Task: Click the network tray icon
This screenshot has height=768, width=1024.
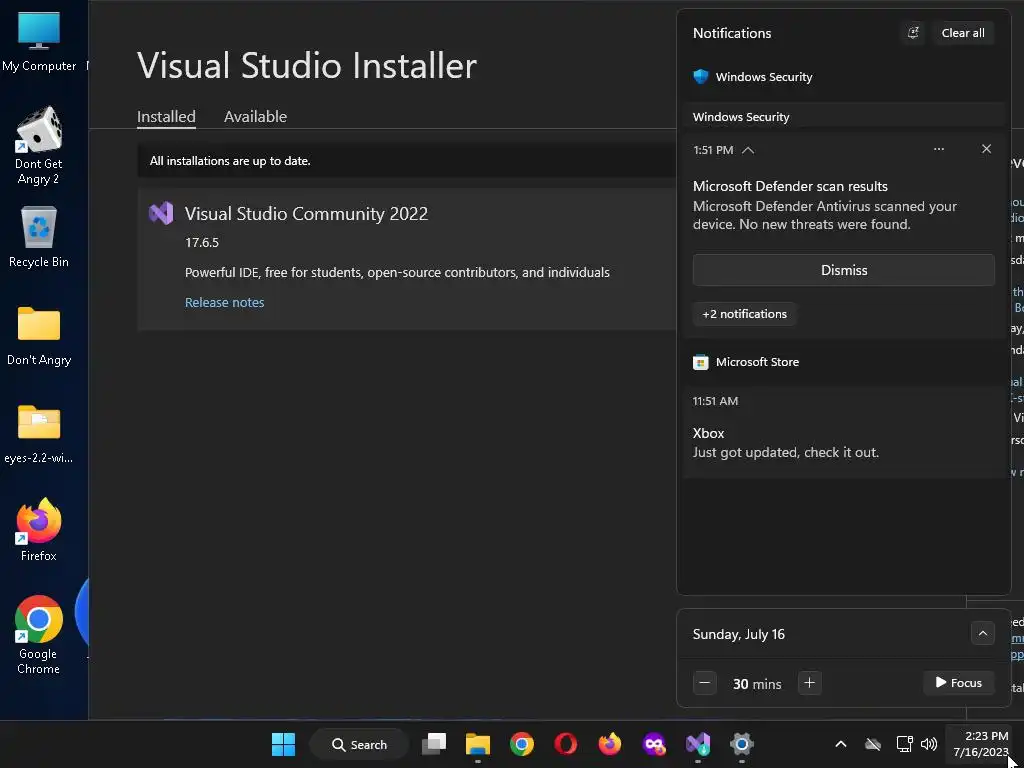Action: (x=904, y=744)
